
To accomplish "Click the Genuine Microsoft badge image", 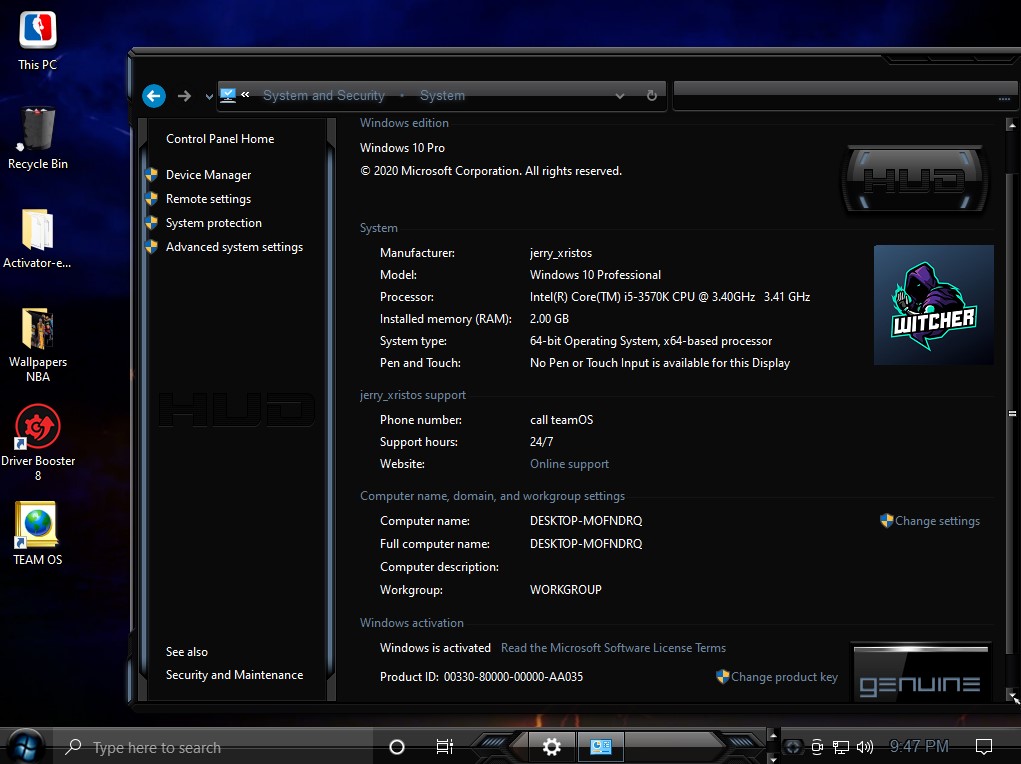I will (921, 673).
